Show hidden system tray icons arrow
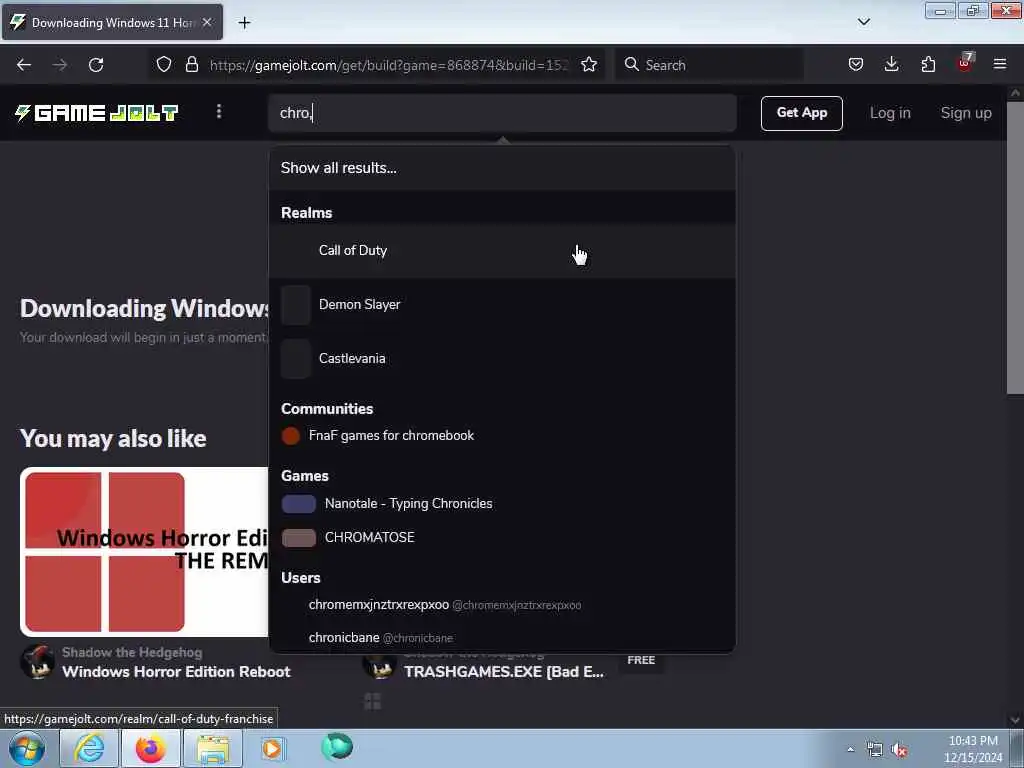1024x768 pixels. click(850, 749)
